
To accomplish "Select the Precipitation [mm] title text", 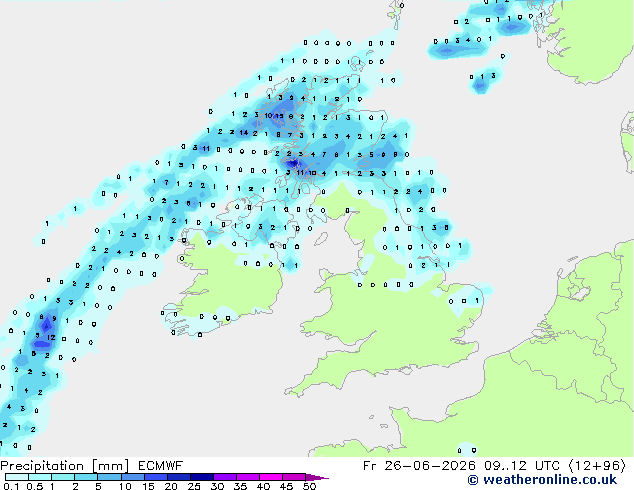I will click(x=65, y=466).
